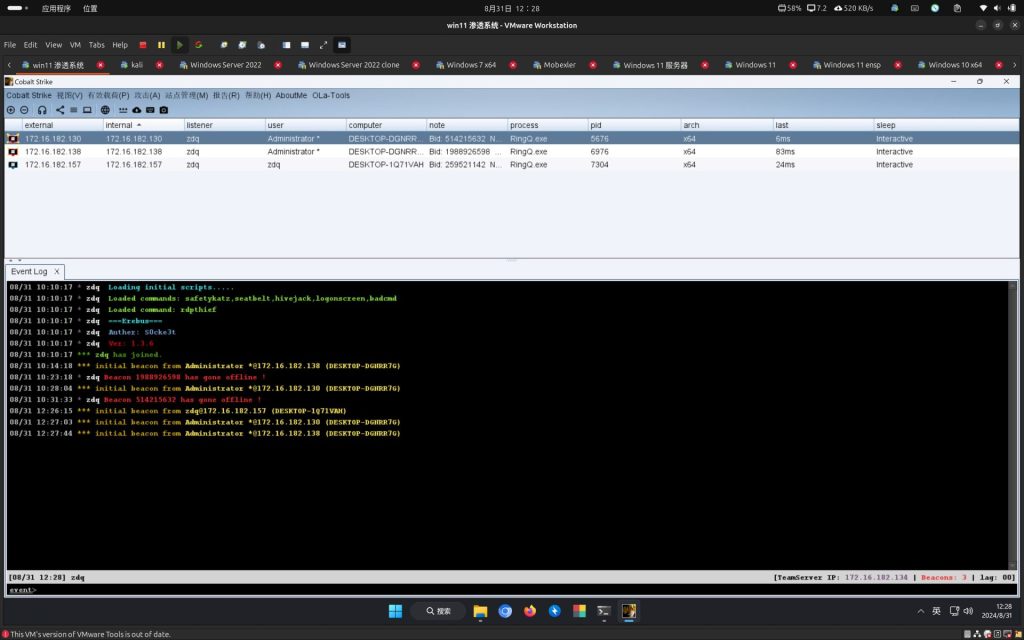Switch to the kali VM tab
1024x640 pixels.
(x=136, y=65)
